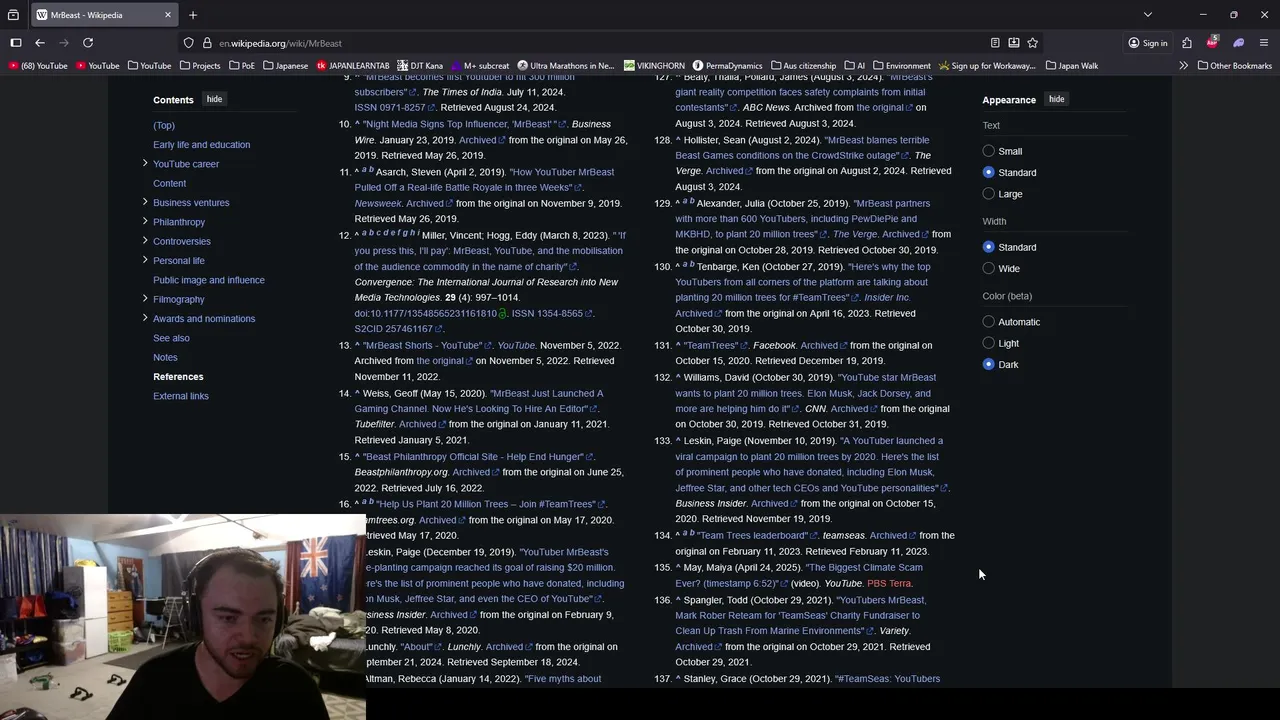Open the purple extension icon in toolbar
Screen dimensions: 1280x720
point(1239,43)
